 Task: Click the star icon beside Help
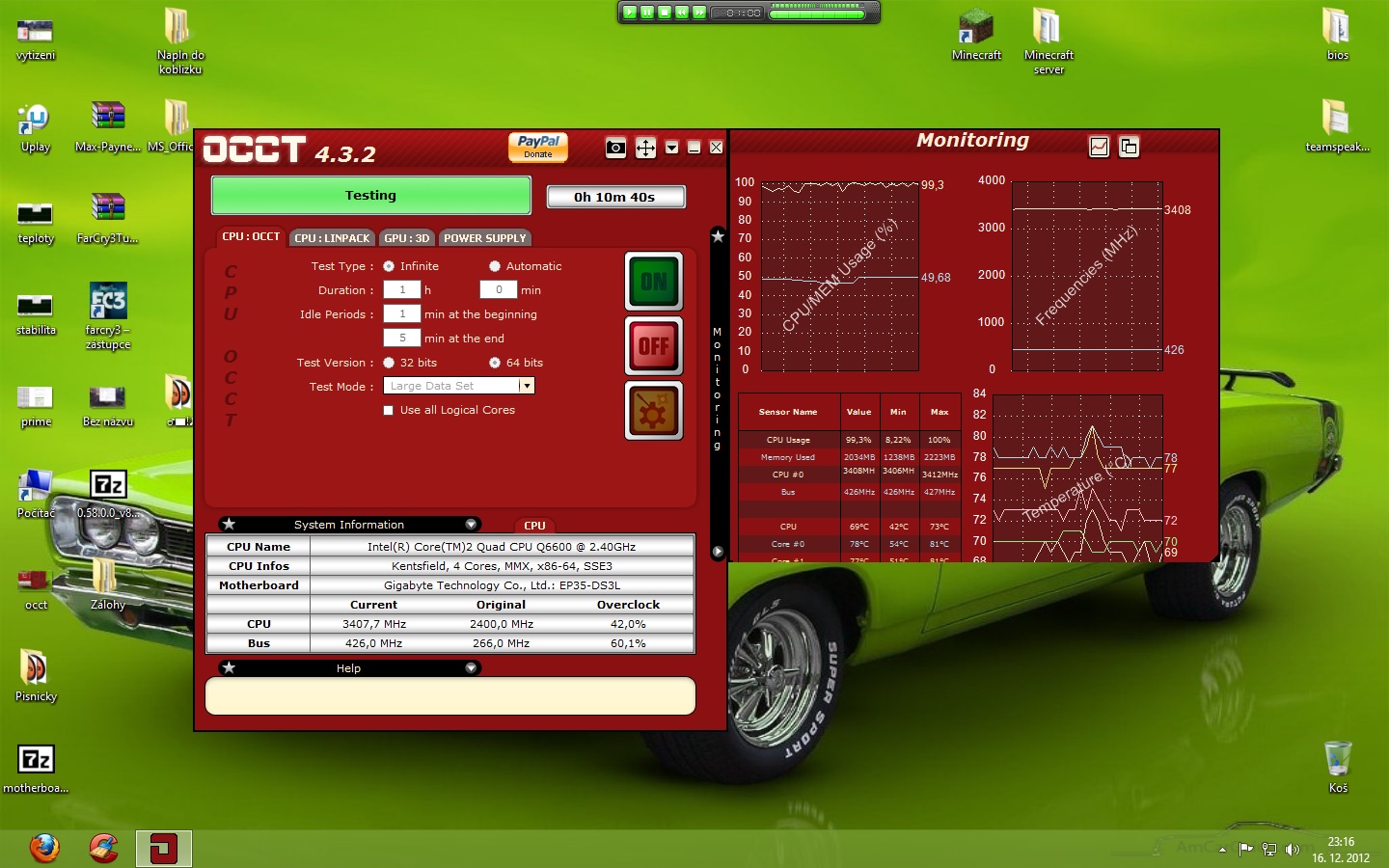pyautogui.click(x=229, y=667)
